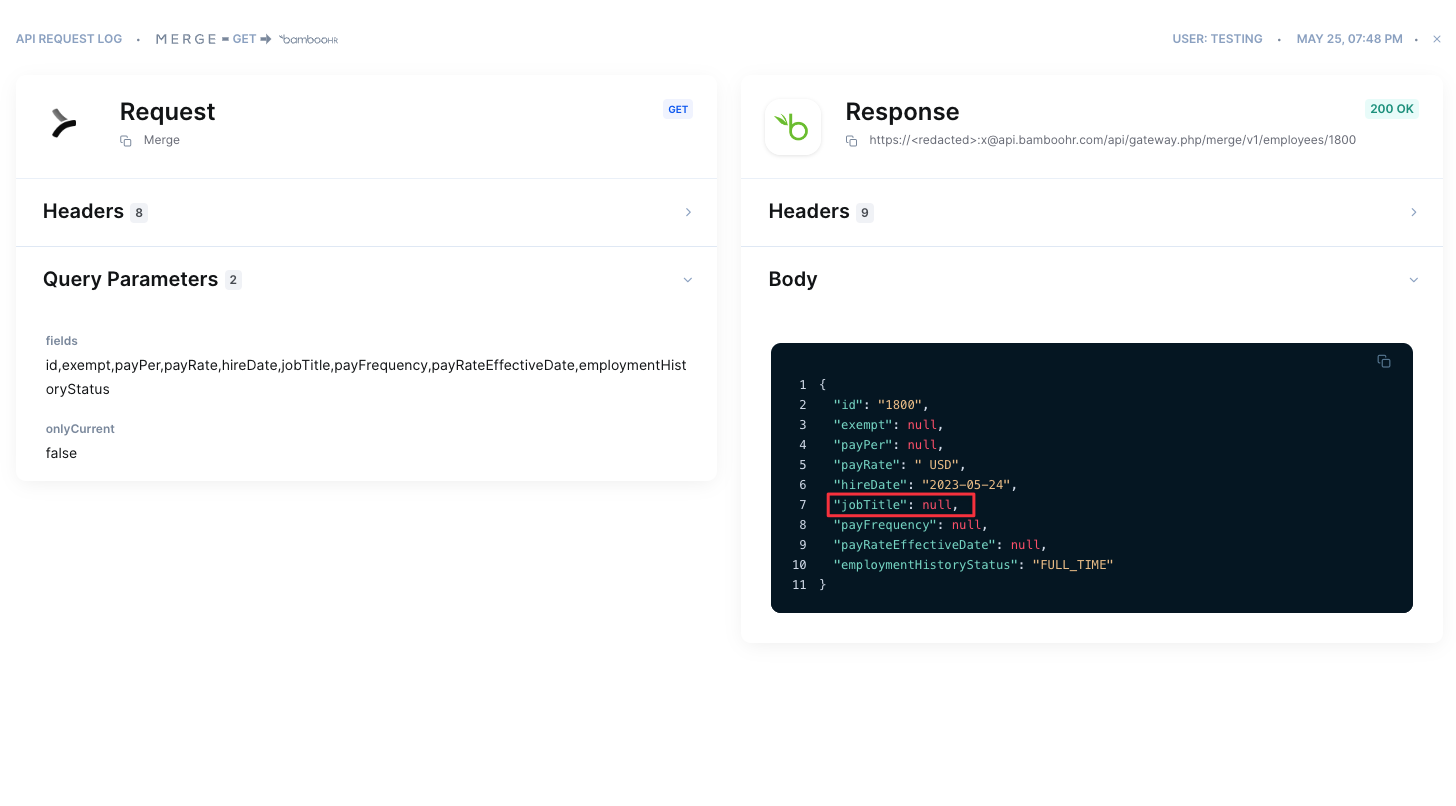Click the API REQUEST LOG label
The height and width of the screenshot is (806, 1456).
click(x=69, y=39)
